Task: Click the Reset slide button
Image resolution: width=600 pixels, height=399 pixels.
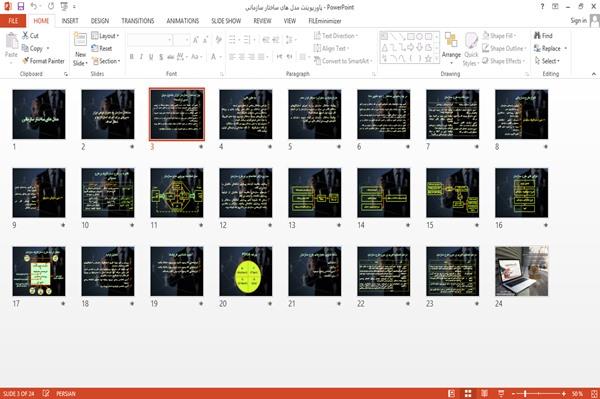Action: tap(102, 48)
